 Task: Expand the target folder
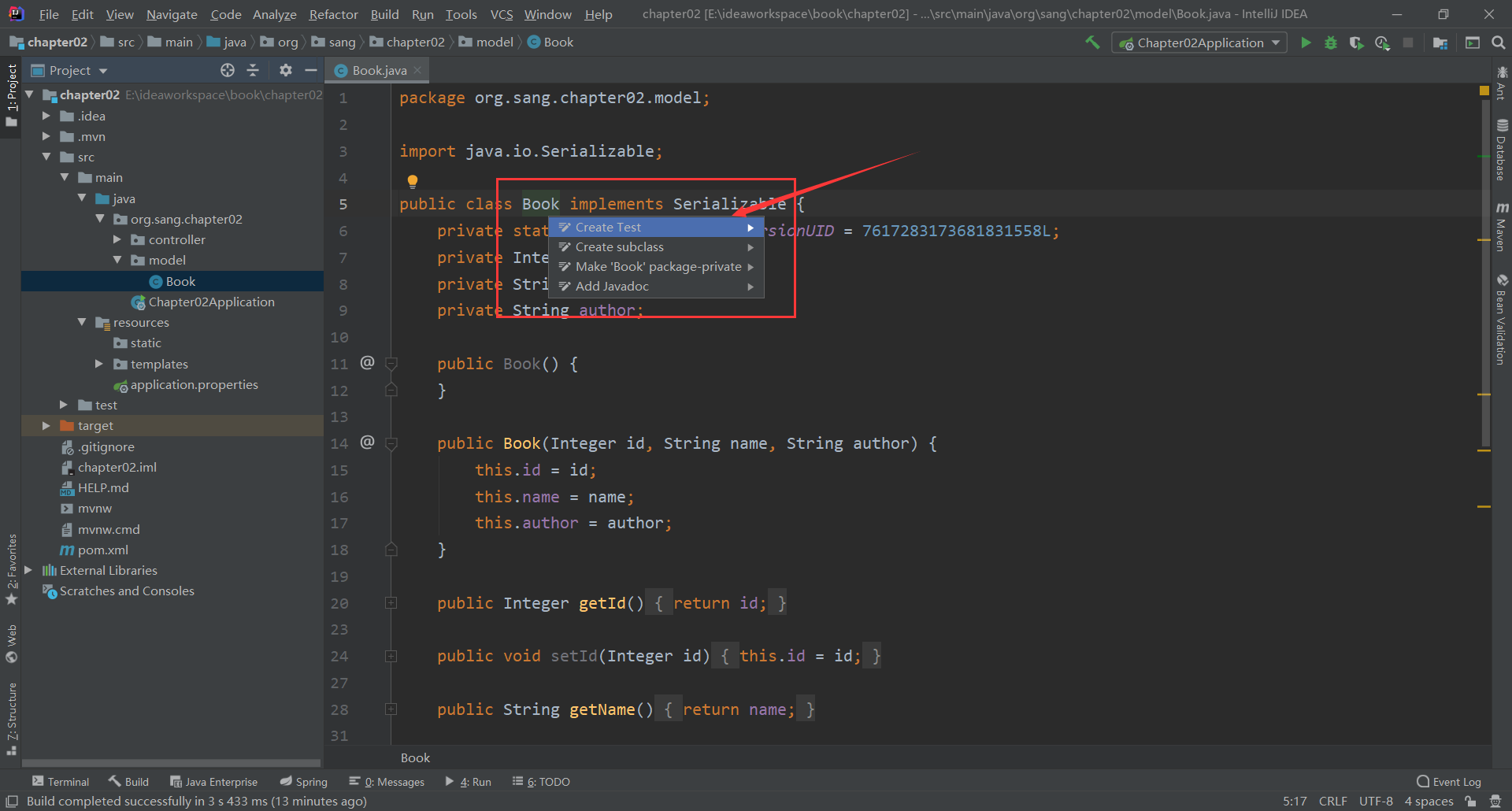(46, 425)
